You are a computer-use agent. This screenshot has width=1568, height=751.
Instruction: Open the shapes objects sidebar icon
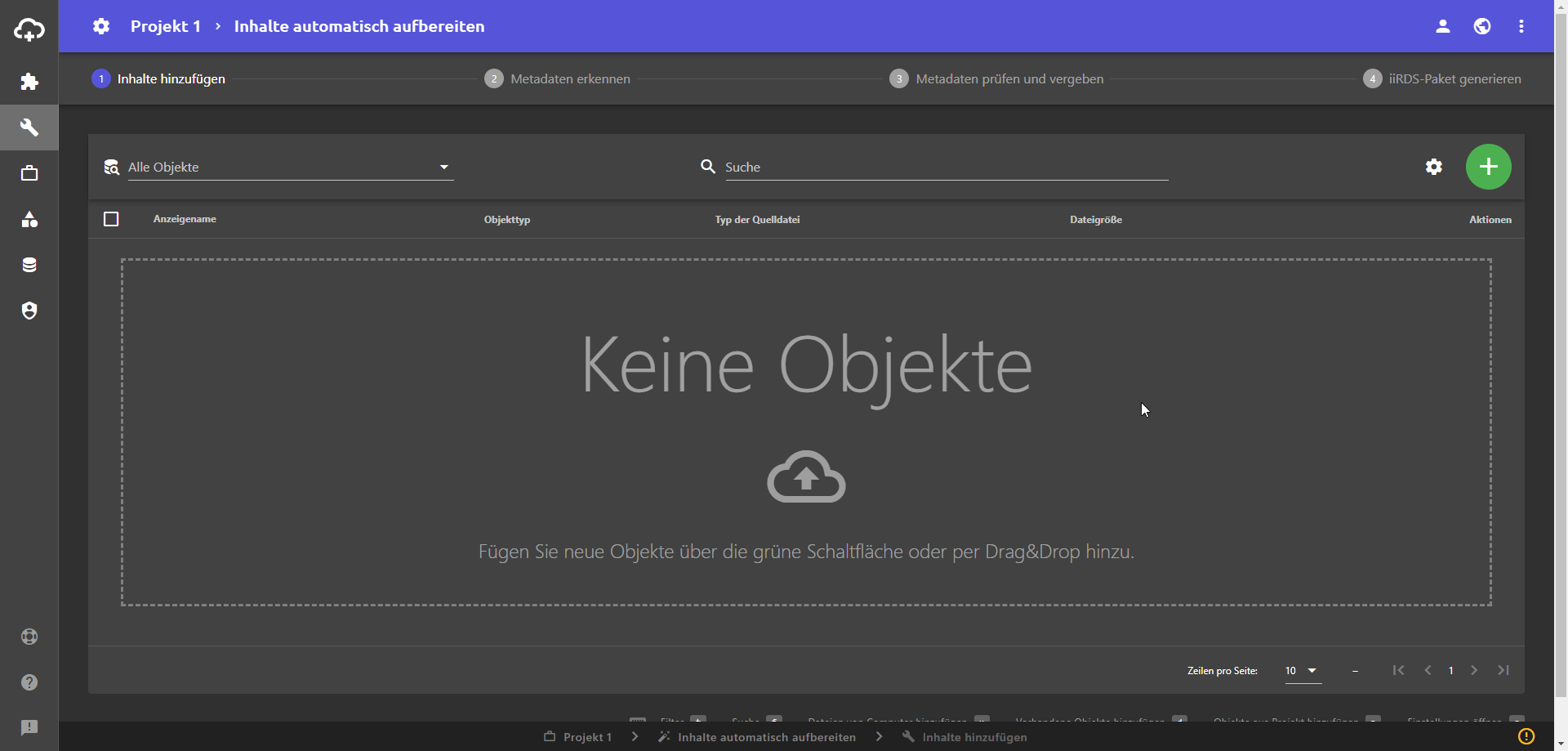click(x=29, y=219)
